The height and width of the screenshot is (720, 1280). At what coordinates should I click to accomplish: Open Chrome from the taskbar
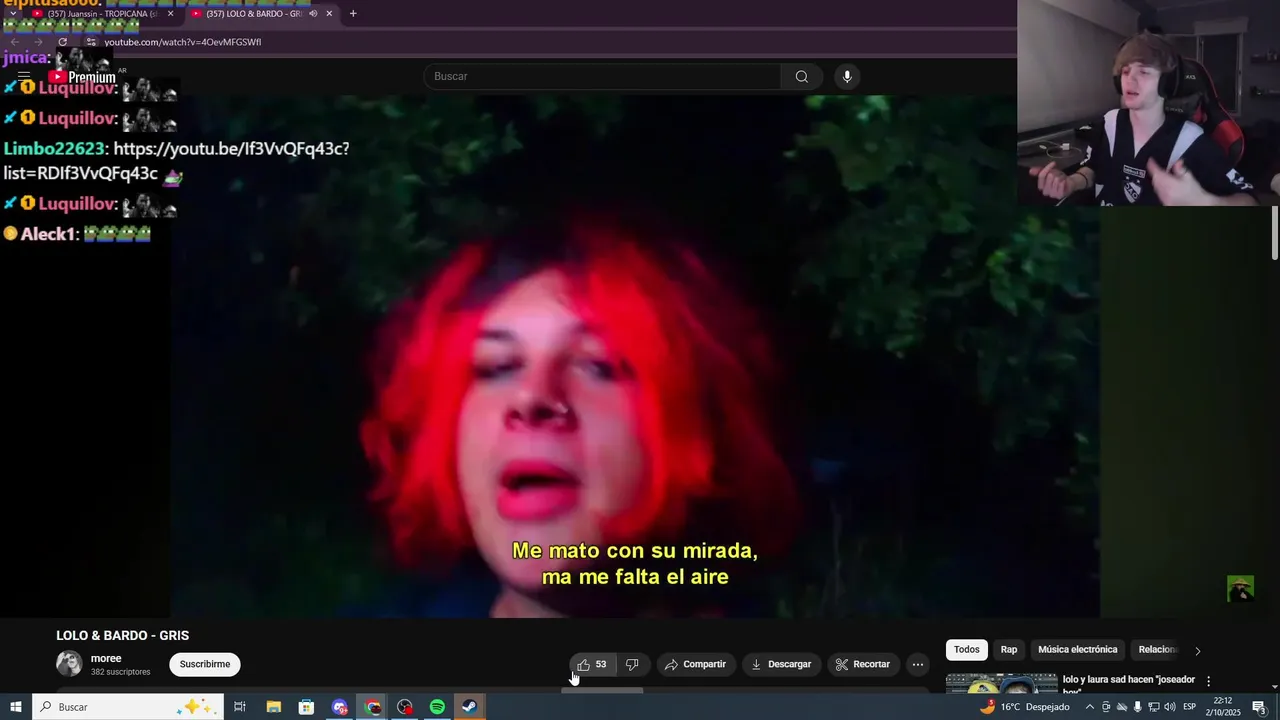point(373,707)
